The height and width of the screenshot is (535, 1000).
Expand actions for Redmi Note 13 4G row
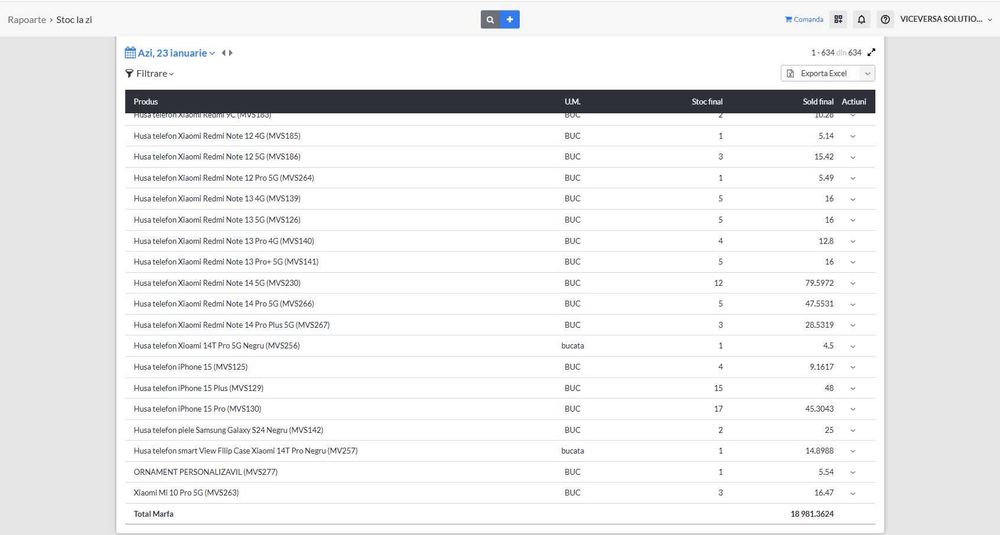[x=853, y=200]
